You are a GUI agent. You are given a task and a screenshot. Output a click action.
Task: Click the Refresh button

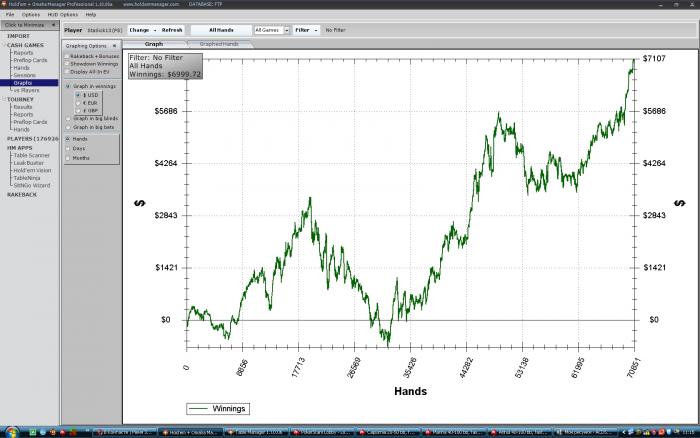click(x=172, y=30)
